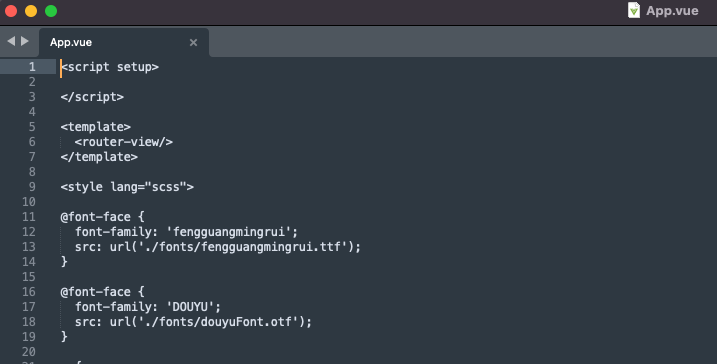Screen dimensions: 717x364
Task: Click the forward navigation arrow in tab bar
Action: 25,41
